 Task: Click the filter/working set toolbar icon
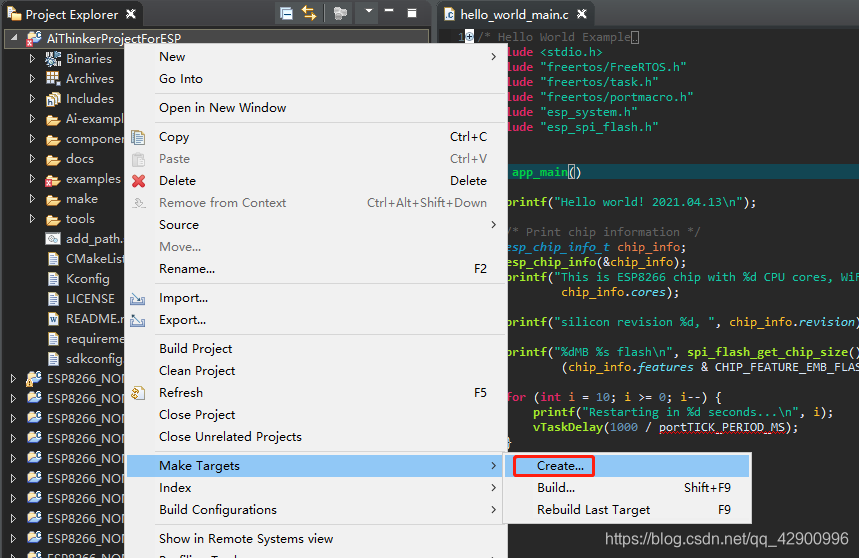pos(340,14)
